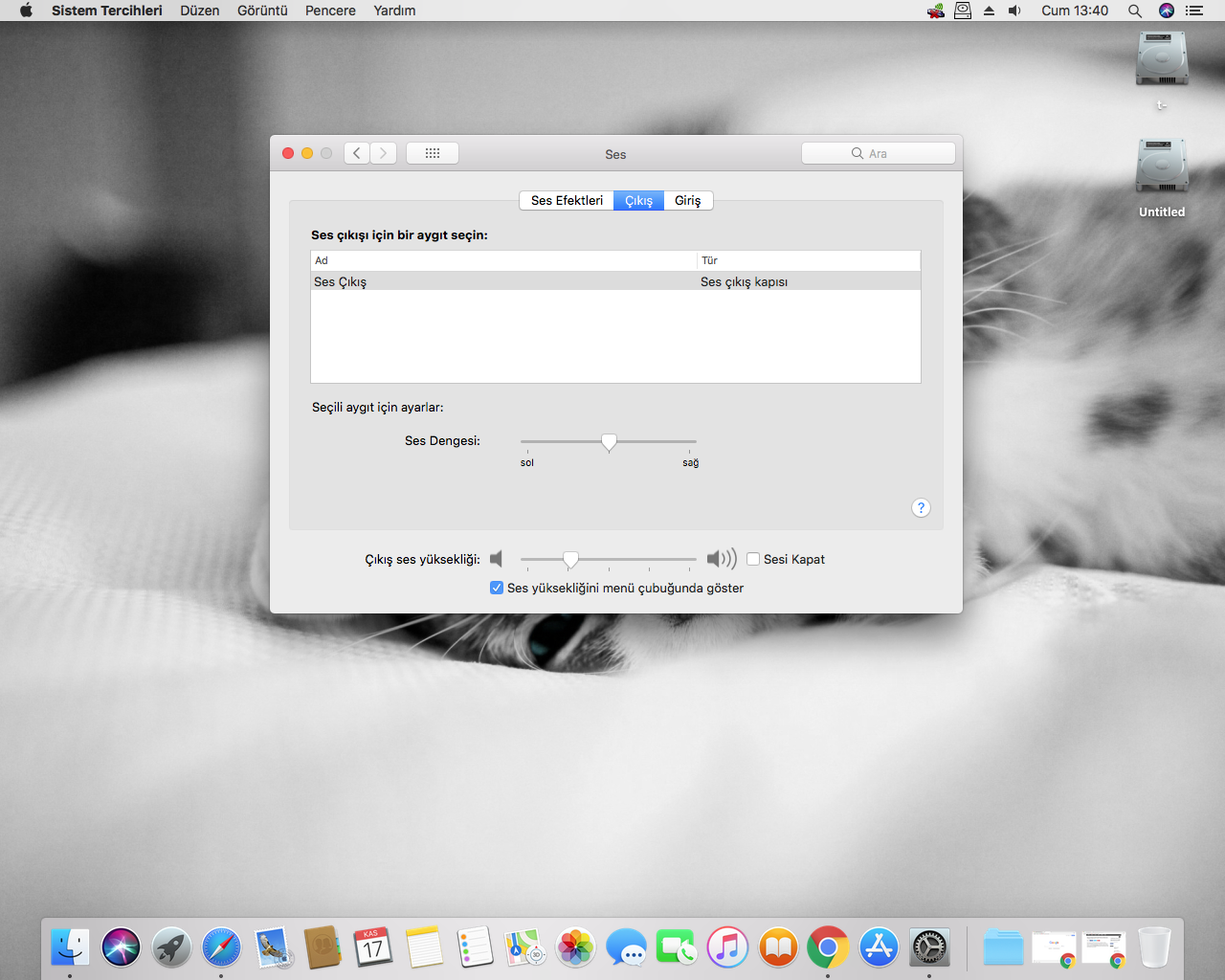1225x980 pixels.
Task: Open the Notes app in Dock
Action: [424, 947]
